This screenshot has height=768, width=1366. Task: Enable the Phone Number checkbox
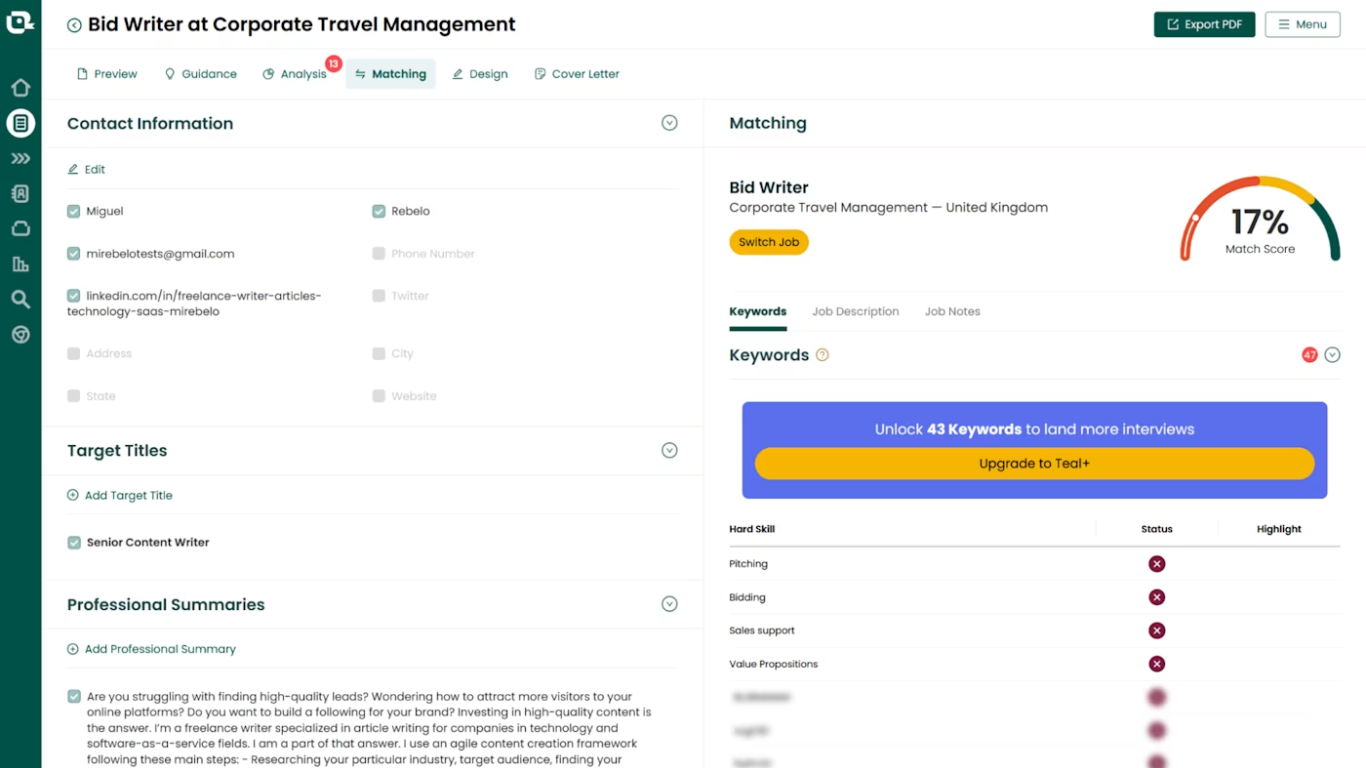379,254
